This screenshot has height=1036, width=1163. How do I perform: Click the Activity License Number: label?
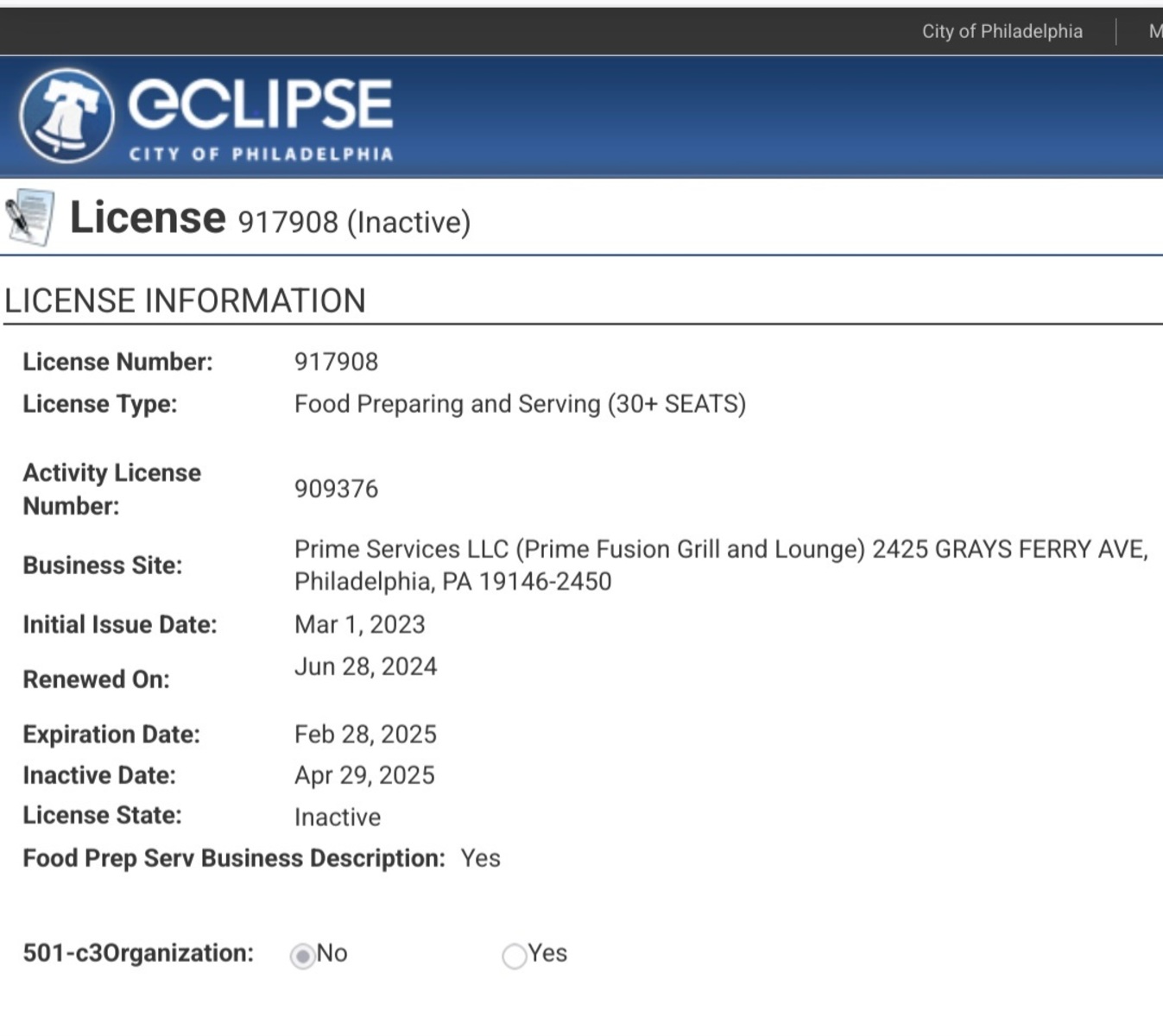coord(111,490)
